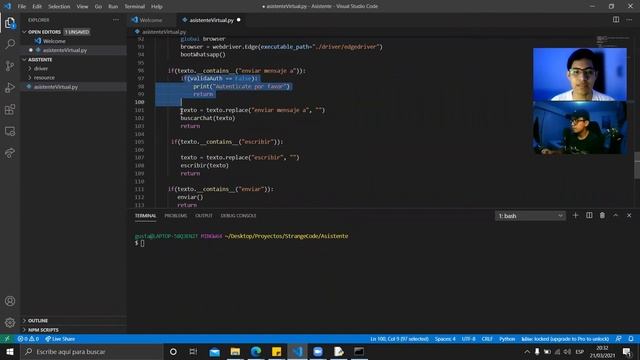Open notifications bell in status bar

click(631, 339)
